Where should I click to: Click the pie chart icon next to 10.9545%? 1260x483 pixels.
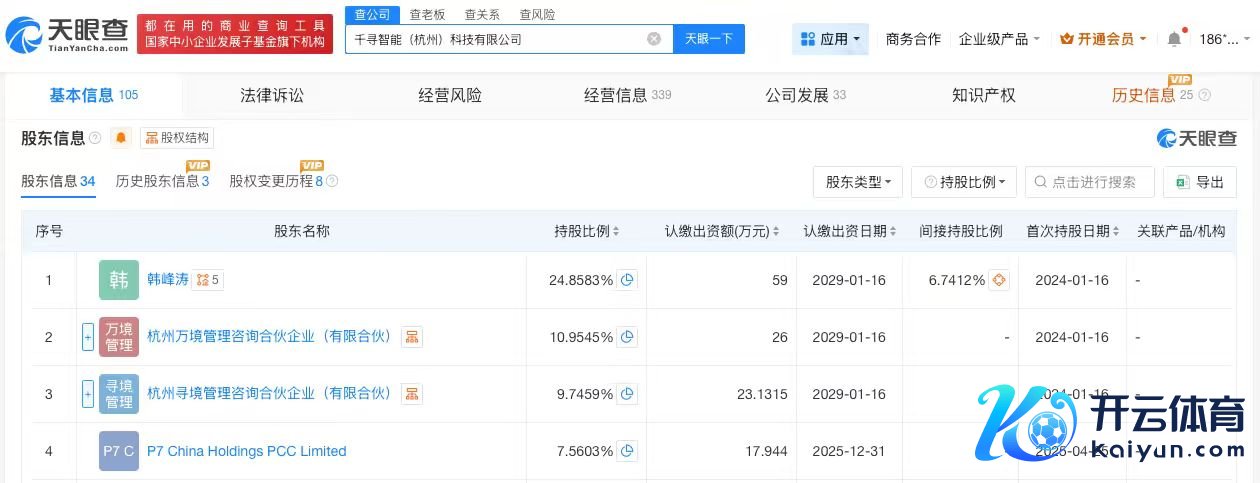click(x=627, y=337)
